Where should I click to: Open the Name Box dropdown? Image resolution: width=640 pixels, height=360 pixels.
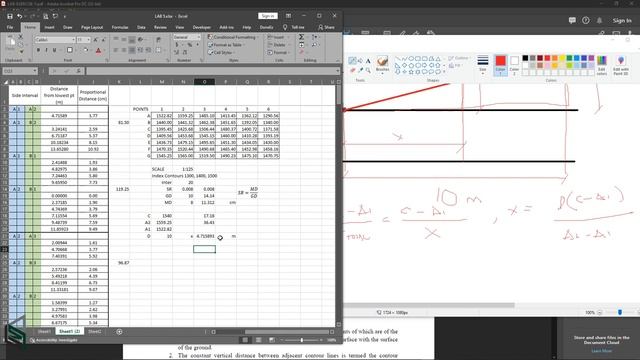click(x=35, y=71)
